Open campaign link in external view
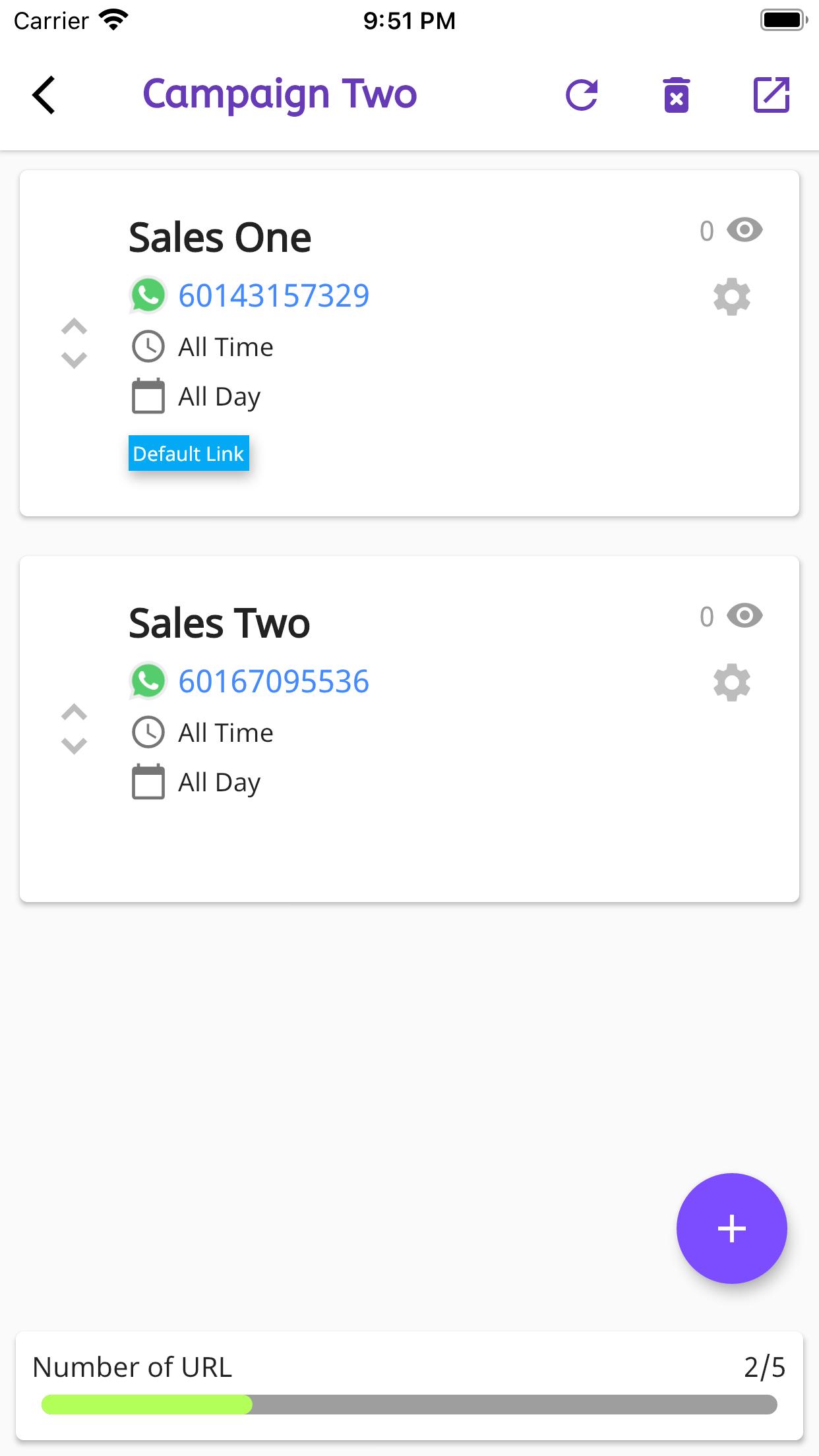Viewport: 819px width, 1456px height. pyautogui.click(x=772, y=95)
